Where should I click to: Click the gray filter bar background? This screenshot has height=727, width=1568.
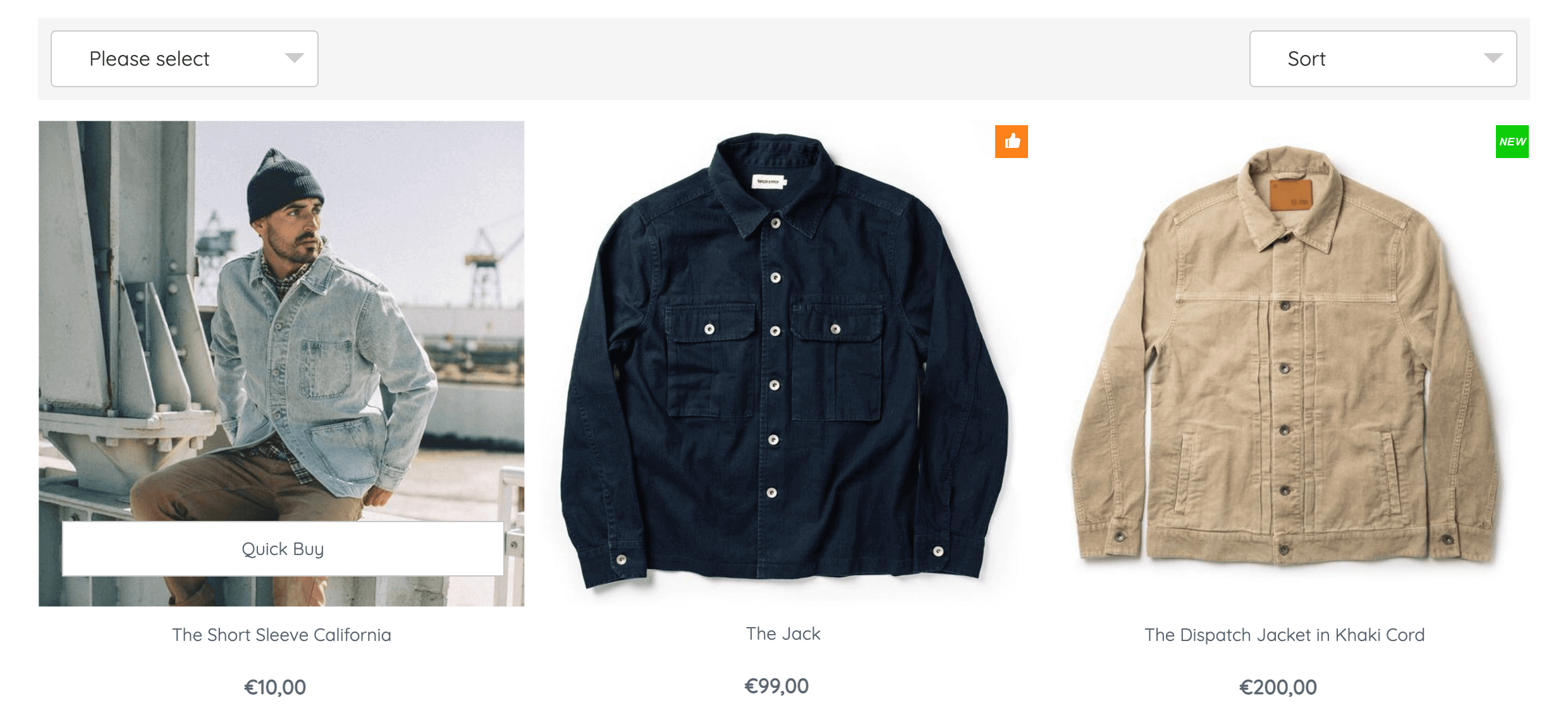[784, 59]
